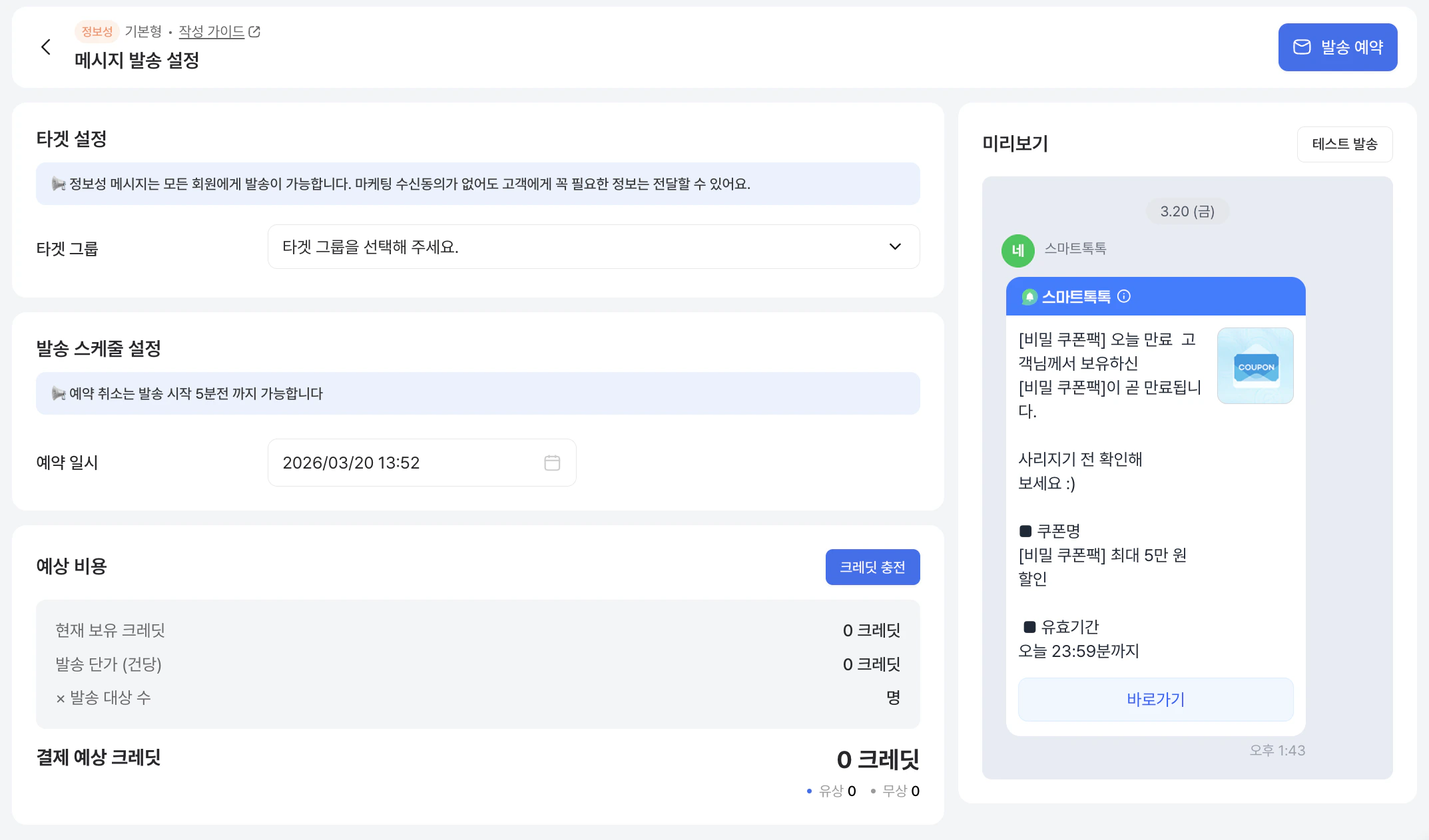Viewport: 1429px width, 840px height.
Task: Click the info icon next to 스마트톡톡 header
Action: click(x=1124, y=296)
